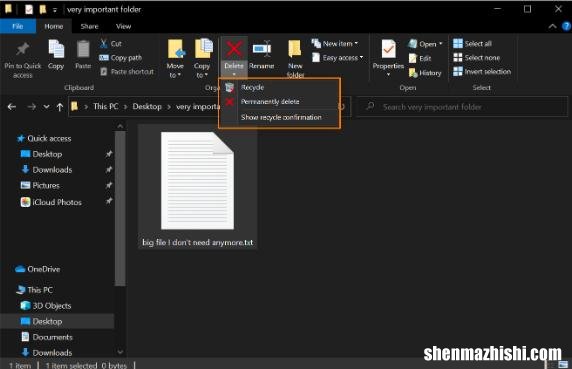Image resolution: width=572 pixels, height=369 pixels.
Task: Click the navigation pane scrollbar thumb
Action: pyautogui.click(x=120, y=209)
